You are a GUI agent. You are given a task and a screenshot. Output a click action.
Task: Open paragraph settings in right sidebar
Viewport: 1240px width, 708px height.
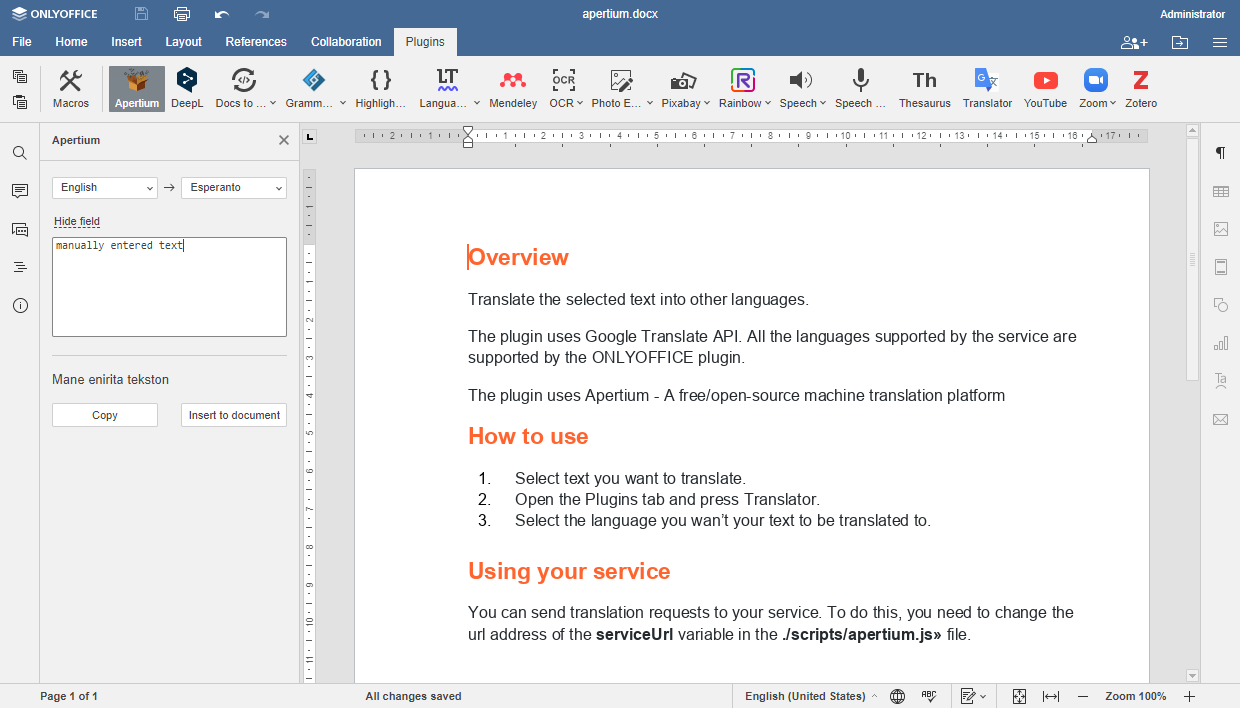point(1220,153)
